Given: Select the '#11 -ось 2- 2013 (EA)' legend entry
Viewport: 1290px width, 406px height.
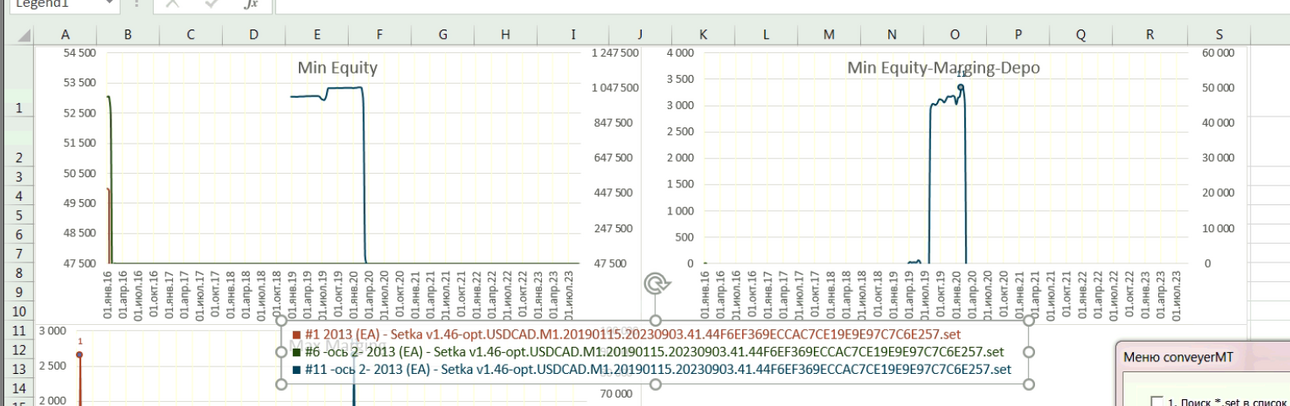Looking at the screenshot, I should [x=651, y=369].
